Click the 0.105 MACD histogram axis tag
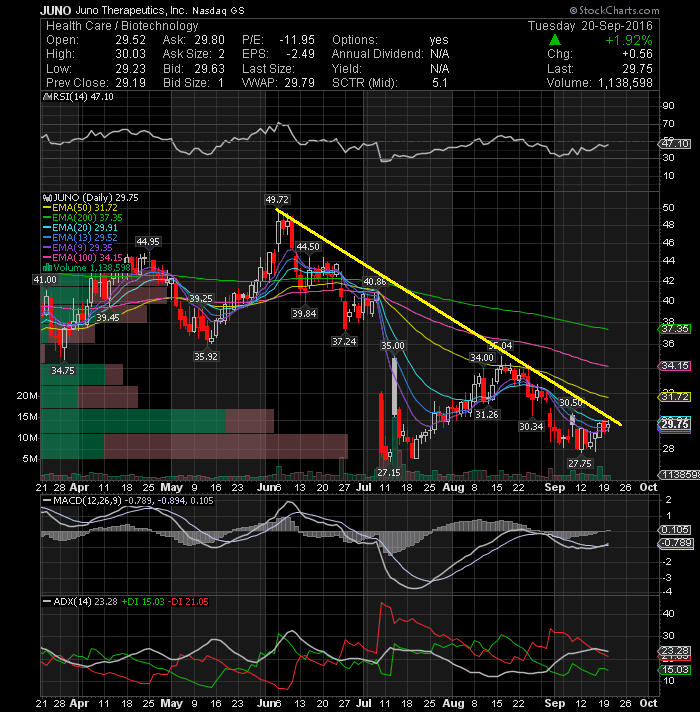The height and width of the screenshot is (712, 700). pos(675,530)
